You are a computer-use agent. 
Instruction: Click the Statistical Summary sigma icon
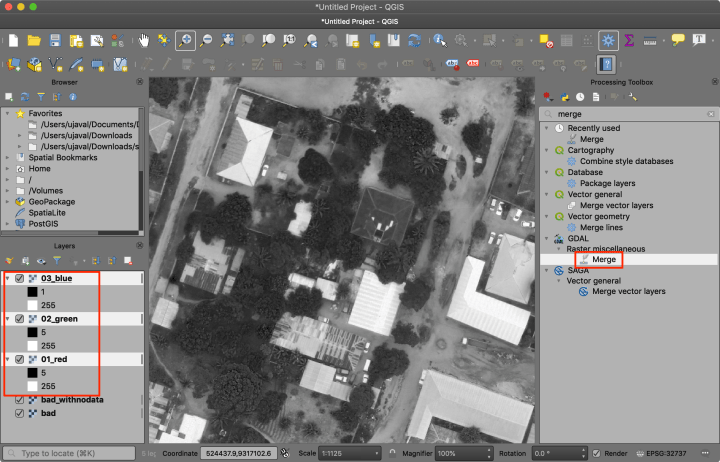[x=629, y=40]
